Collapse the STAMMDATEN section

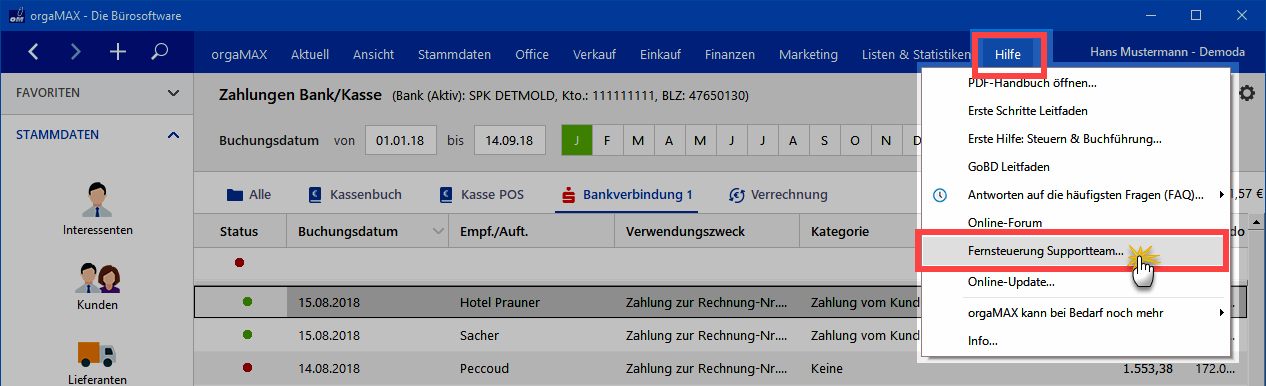[173, 134]
